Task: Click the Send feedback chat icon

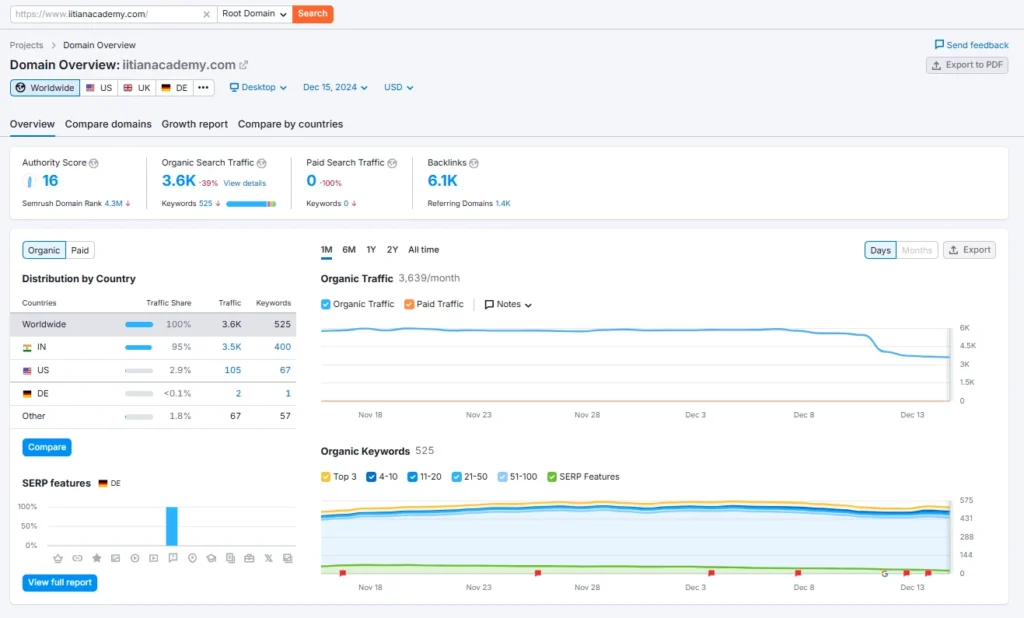Action: tap(939, 44)
